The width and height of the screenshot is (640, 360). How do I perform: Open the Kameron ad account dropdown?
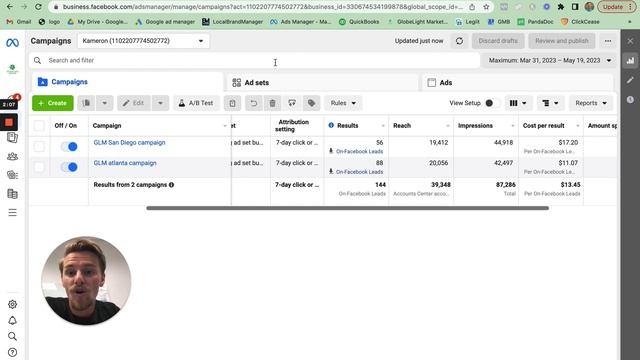pyautogui.click(x=143, y=41)
